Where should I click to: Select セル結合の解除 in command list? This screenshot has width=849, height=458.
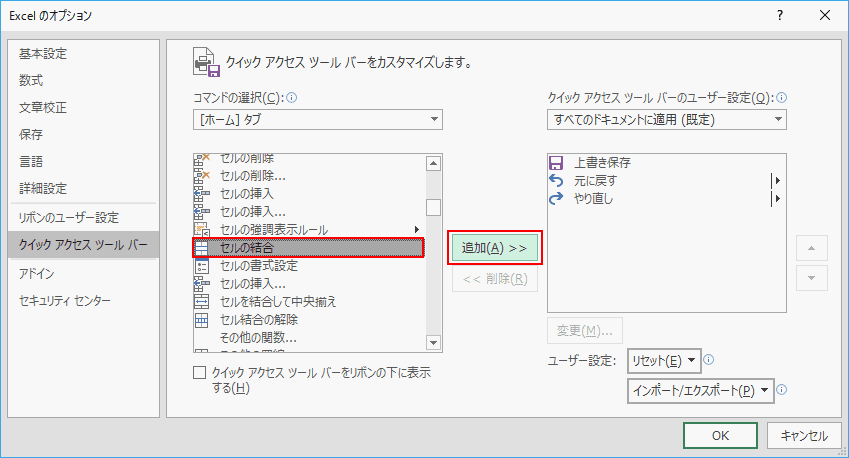[x=309, y=320]
